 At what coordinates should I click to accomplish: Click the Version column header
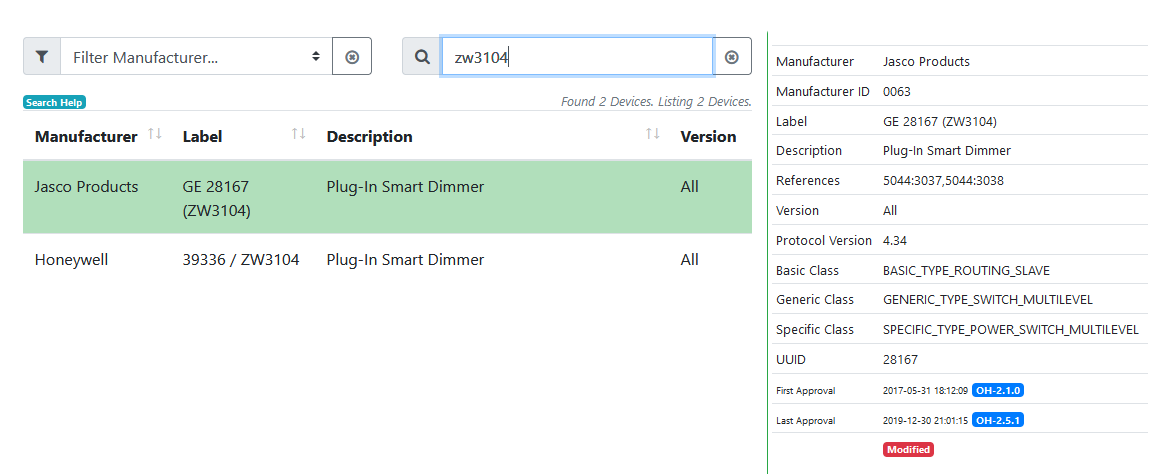[708, 137]
